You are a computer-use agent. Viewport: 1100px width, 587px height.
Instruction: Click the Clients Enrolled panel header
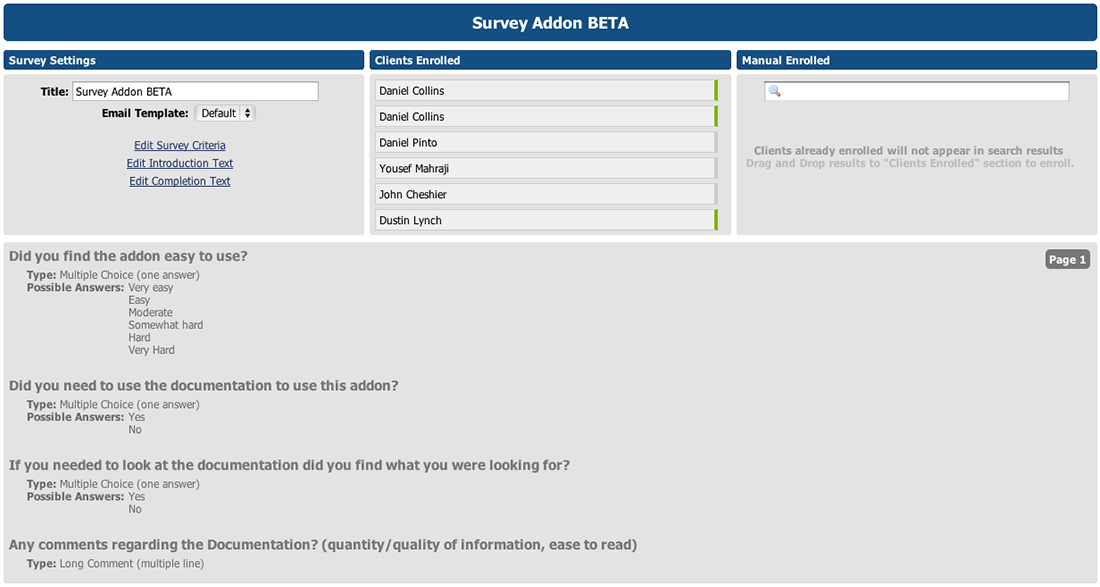(550, 61)
